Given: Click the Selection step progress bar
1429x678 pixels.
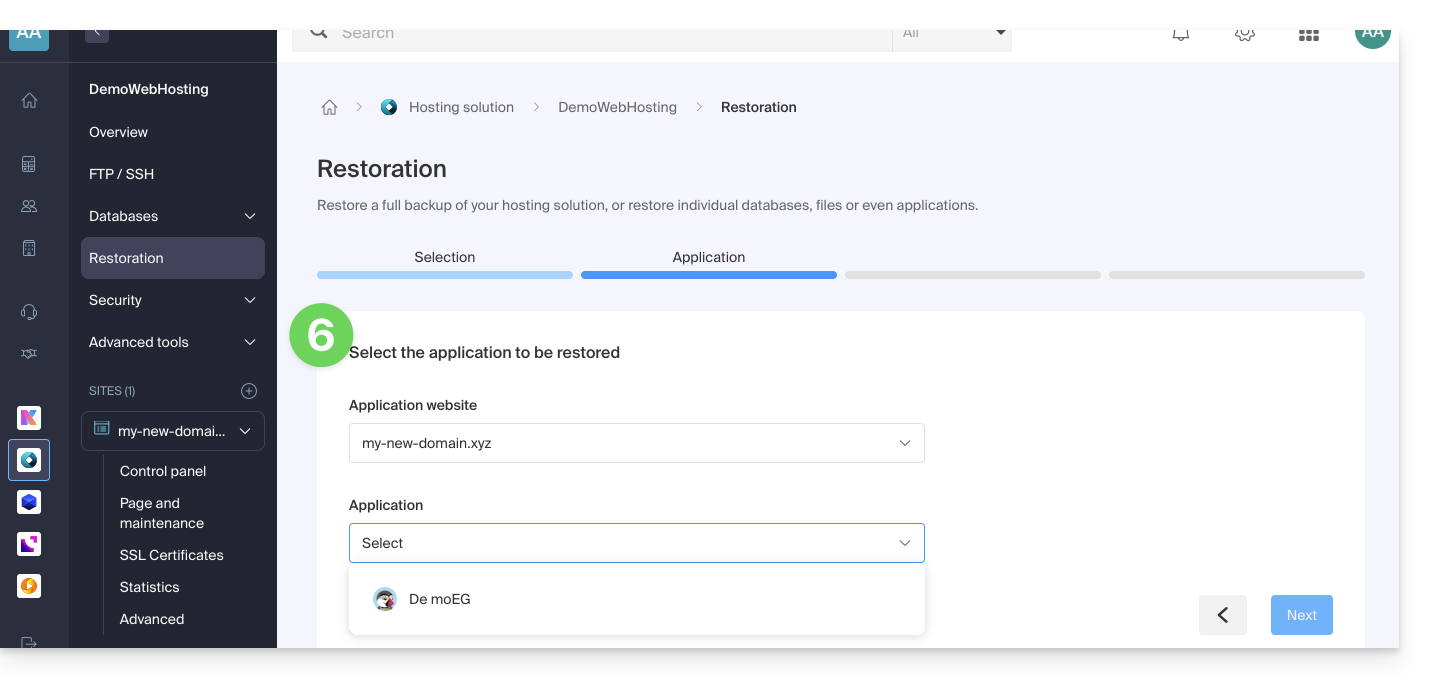Looking at the screenshot, I should click(x=444, y=274).
